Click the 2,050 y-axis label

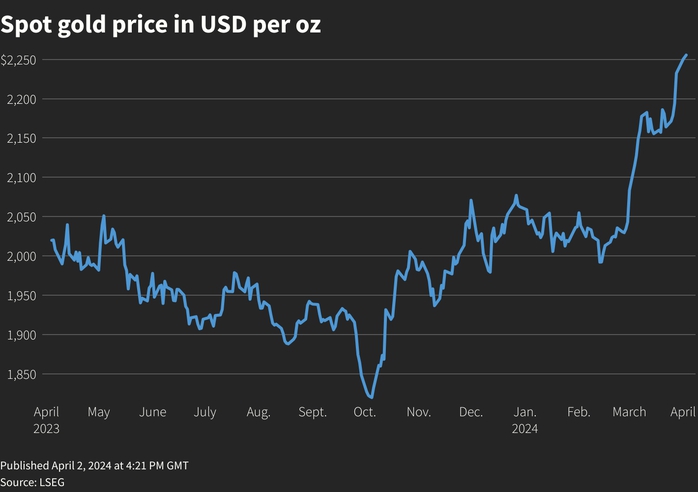click(21, 217)
